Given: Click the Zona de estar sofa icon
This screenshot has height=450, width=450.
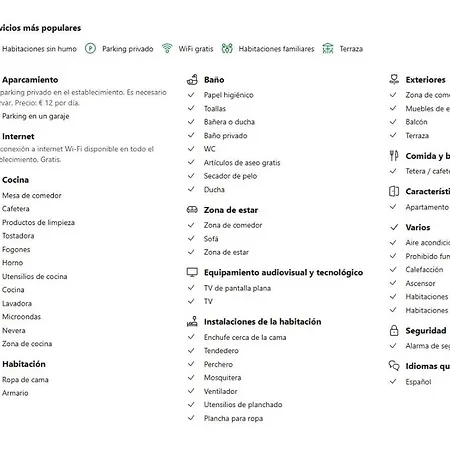Looking at the screenshot, I should 192,210.
